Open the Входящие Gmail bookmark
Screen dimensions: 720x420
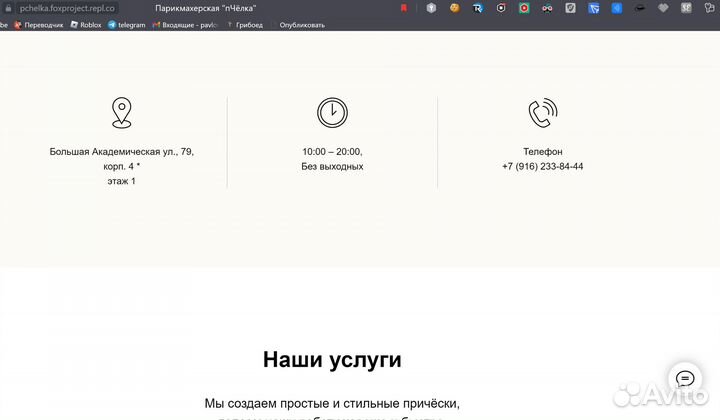coord(185,25)
